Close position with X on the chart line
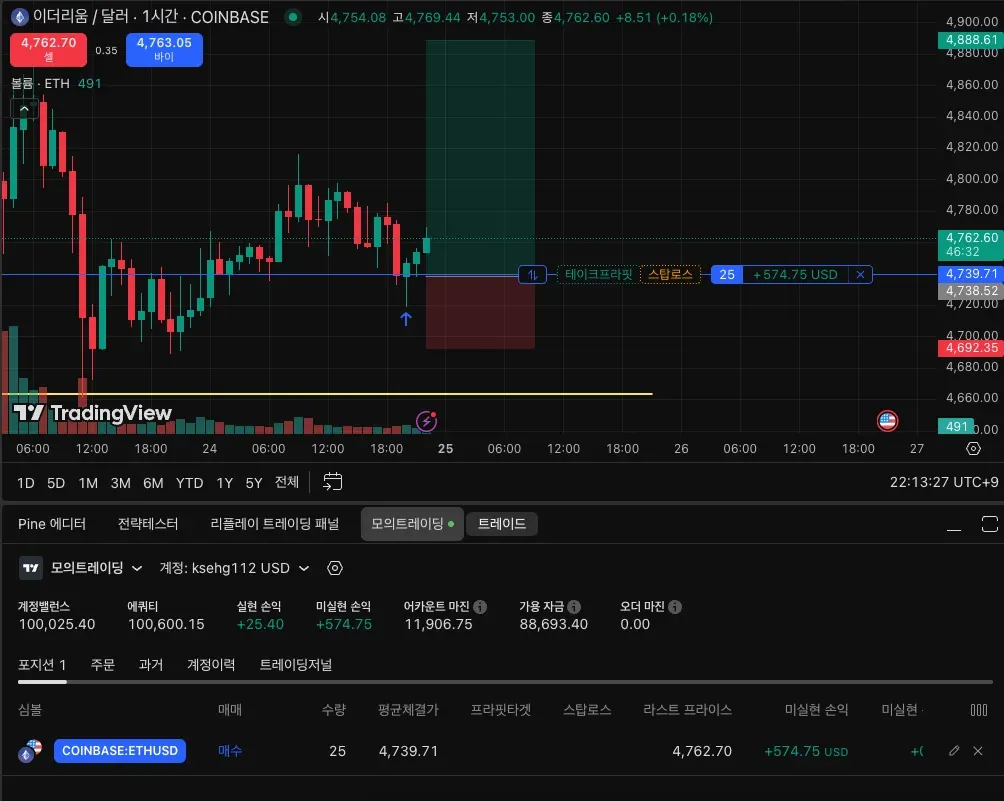This screenshot has height=801, width=1004. coord(860,275)
